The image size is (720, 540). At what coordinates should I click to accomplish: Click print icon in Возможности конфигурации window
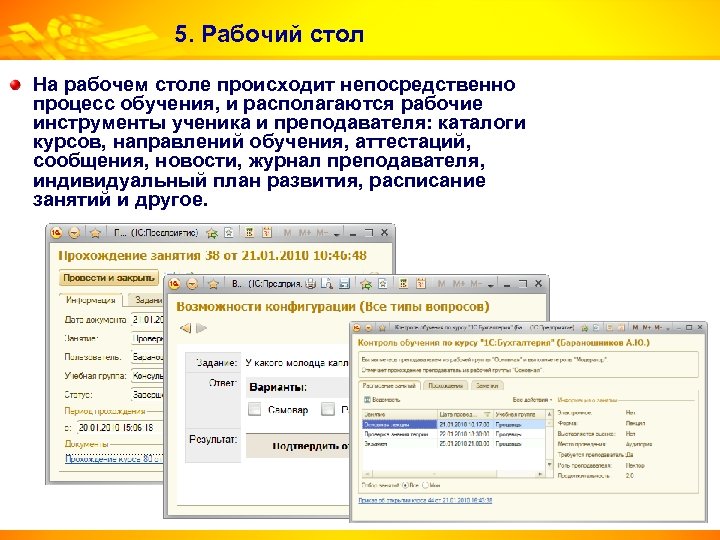pyautogui.click(x=311, y=284)
